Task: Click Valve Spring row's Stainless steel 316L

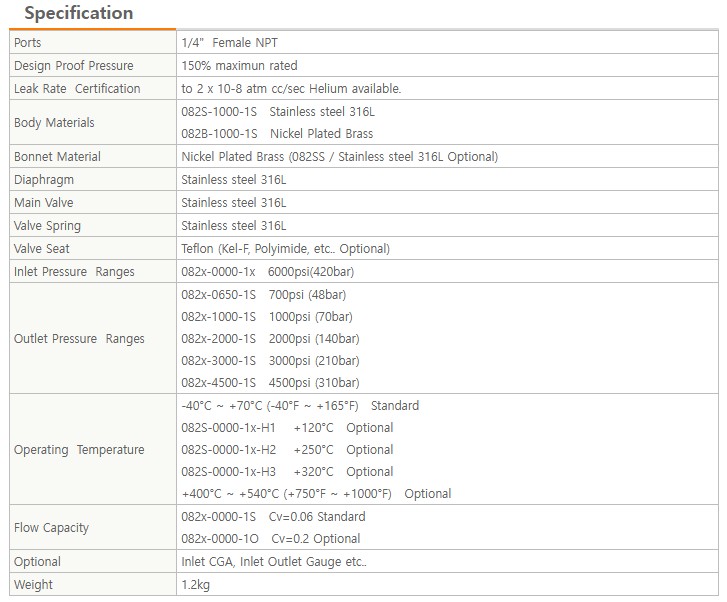Action: pos(234,225)
